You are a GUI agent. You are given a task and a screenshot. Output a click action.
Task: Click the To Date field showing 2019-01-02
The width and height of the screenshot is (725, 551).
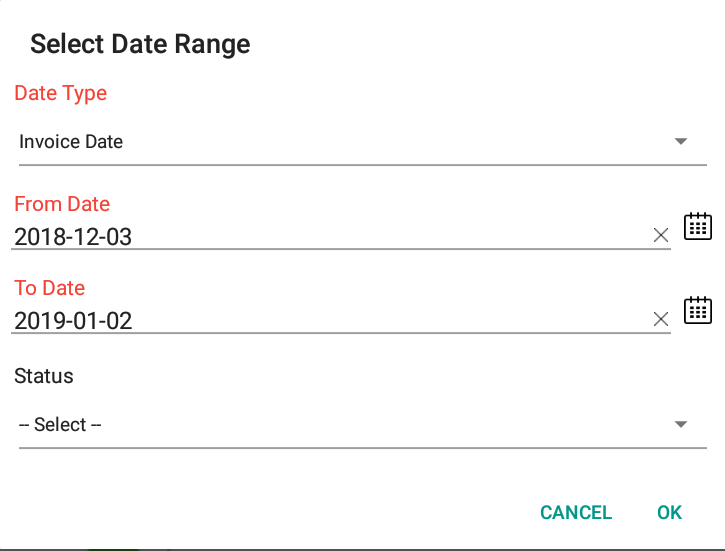(341, 320)
